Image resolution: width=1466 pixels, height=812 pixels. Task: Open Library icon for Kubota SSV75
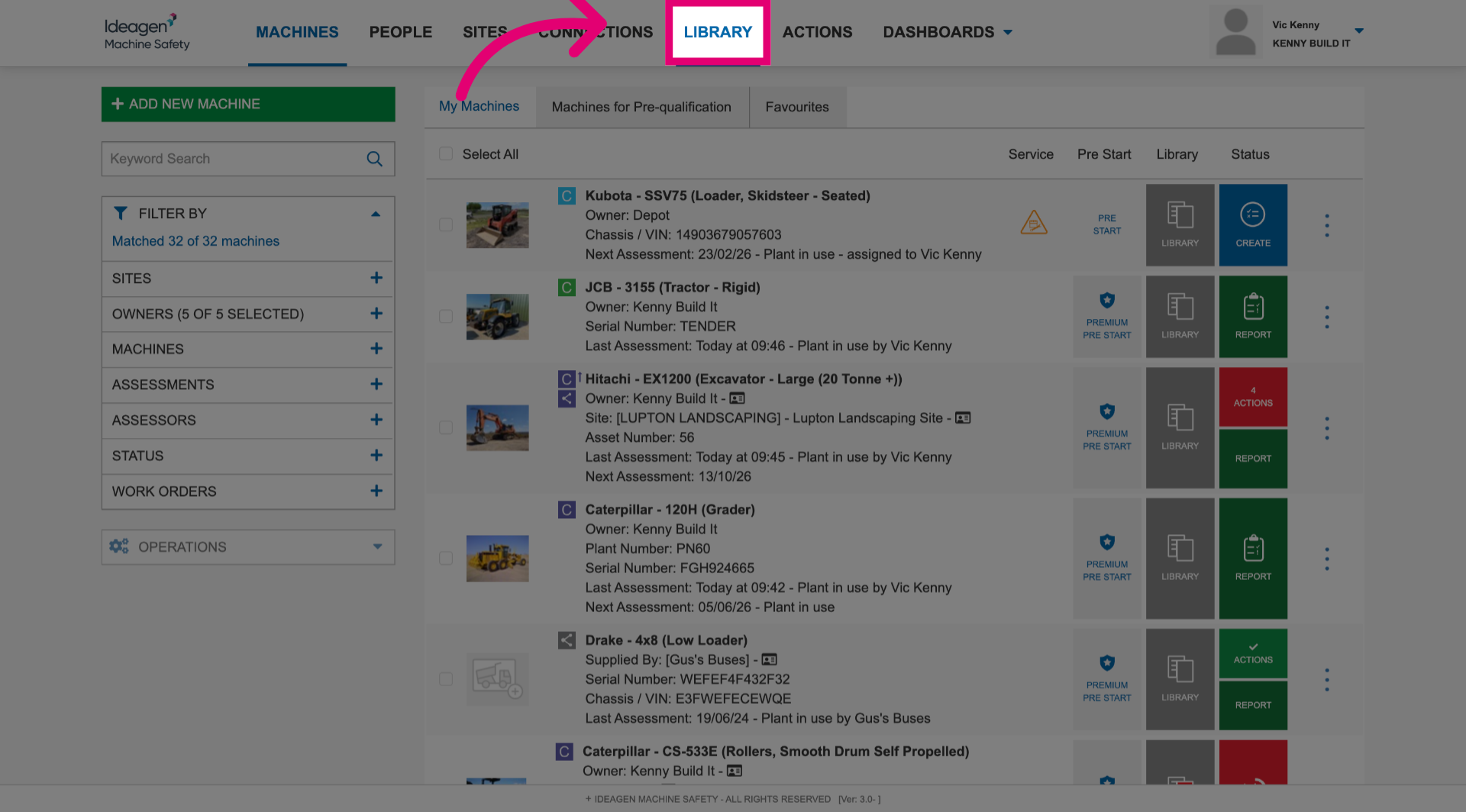1180,224
